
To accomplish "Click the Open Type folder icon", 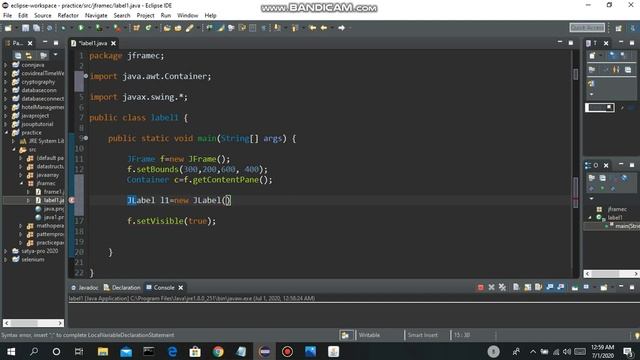I will point(167,28).
